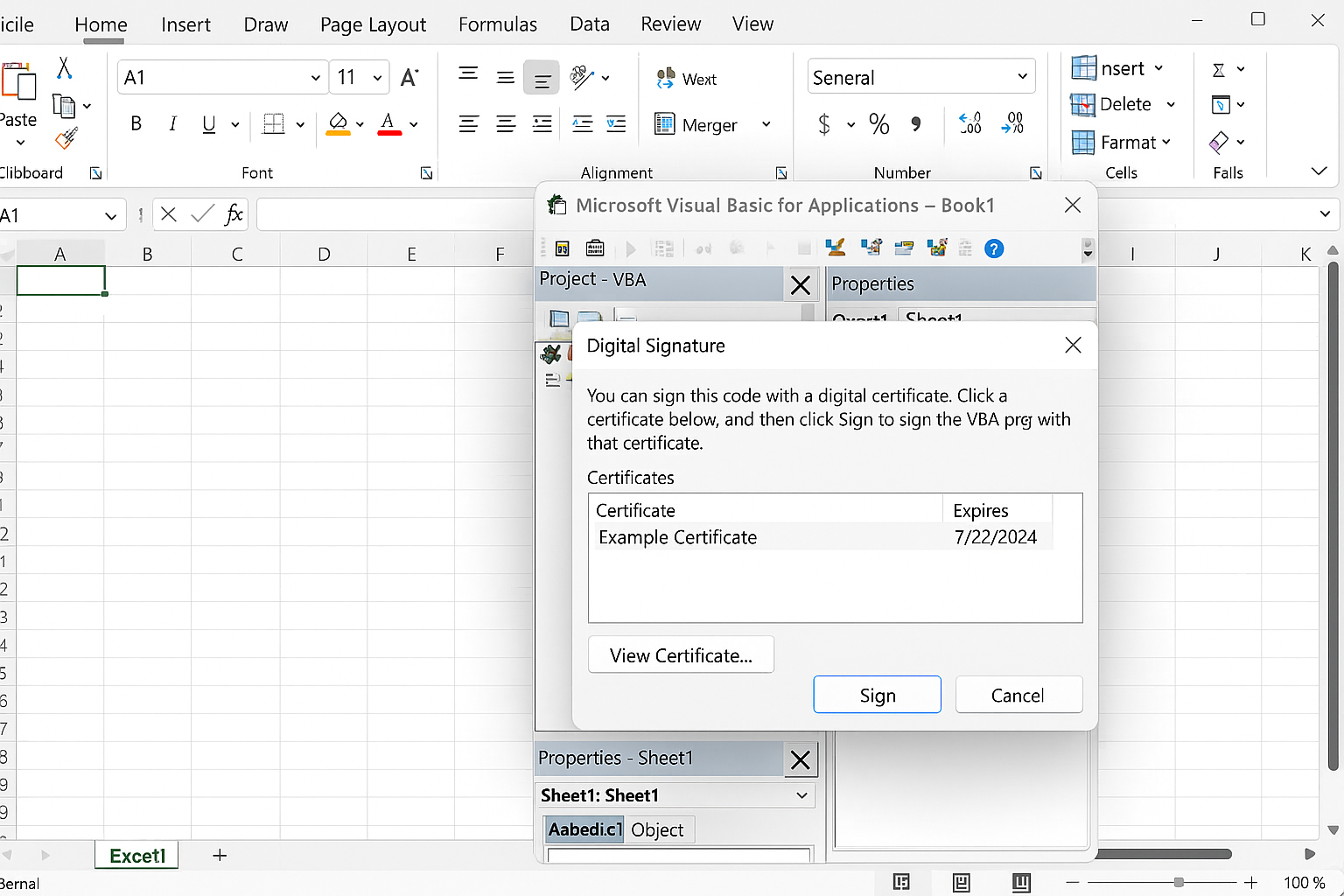Click the Design Mode ruler icon in VBA toolbar
The image size is (1344, 896).
(836, 248)
